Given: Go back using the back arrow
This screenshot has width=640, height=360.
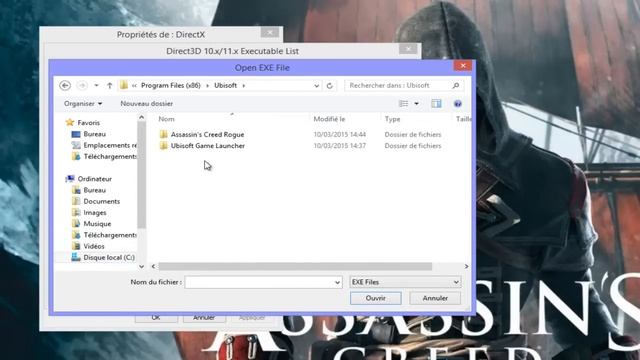Looking at the screenshot, I should point(65,85).
